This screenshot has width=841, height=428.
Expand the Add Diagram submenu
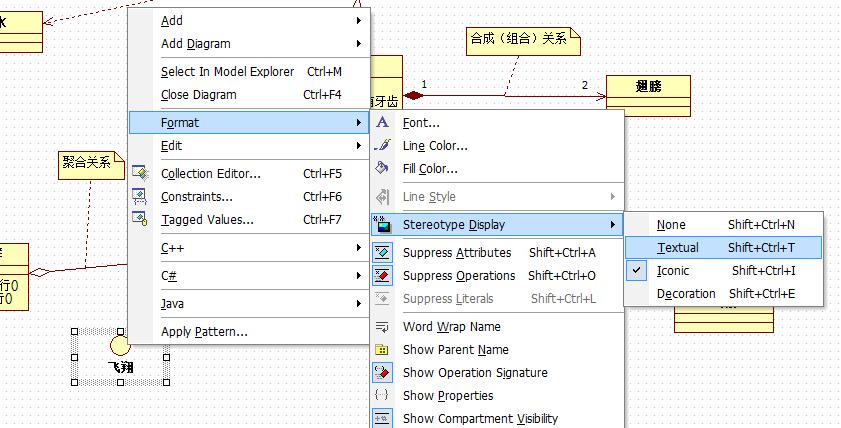pyautogui.click(x=249, y=43)
